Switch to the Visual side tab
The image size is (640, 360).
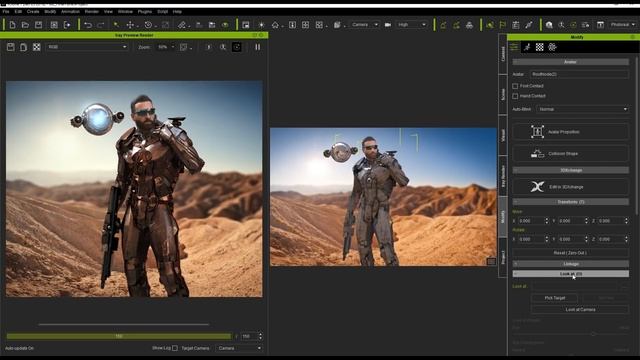point(503,136)
